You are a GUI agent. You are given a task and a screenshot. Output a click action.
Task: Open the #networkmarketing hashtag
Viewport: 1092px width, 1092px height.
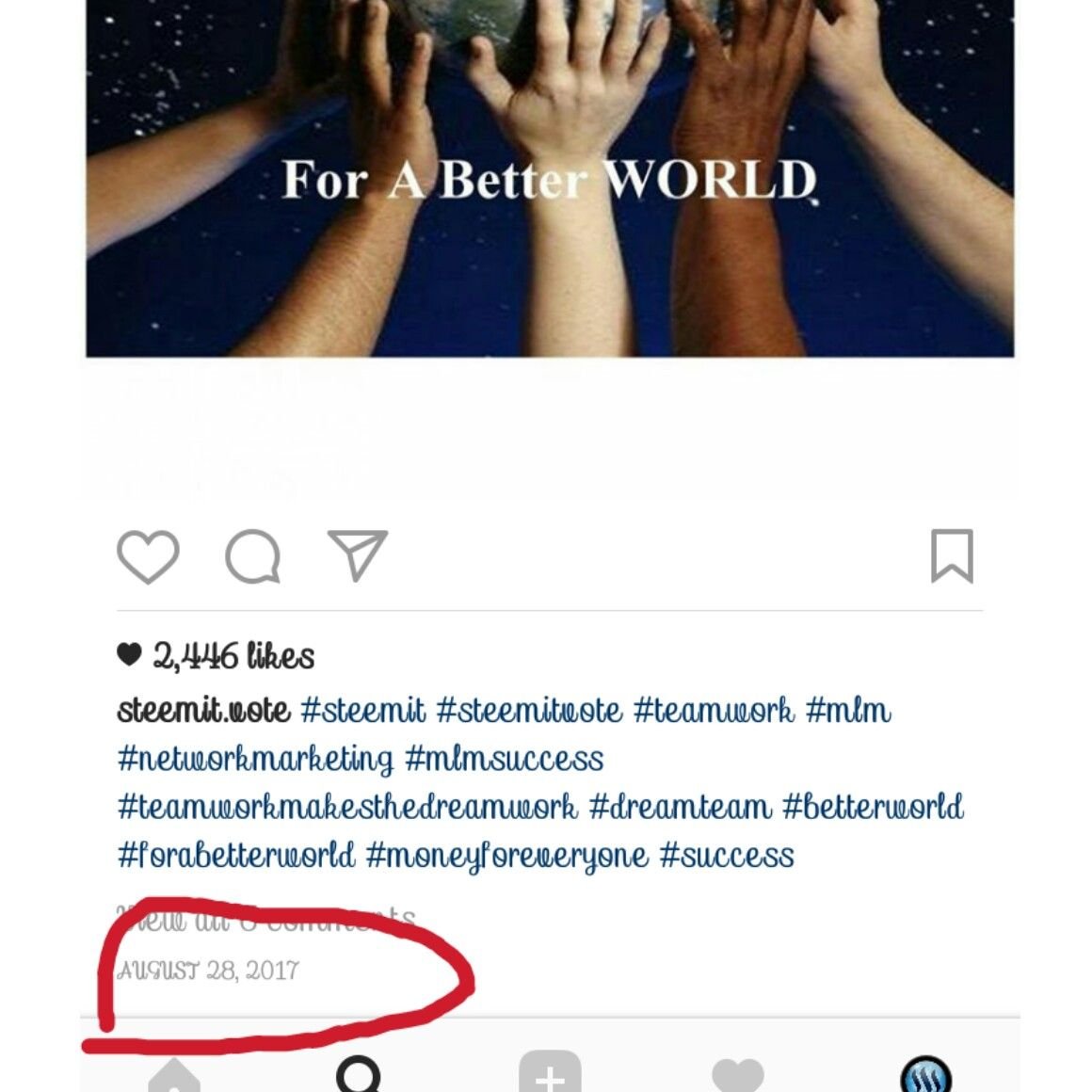click(x=256, y=760)
